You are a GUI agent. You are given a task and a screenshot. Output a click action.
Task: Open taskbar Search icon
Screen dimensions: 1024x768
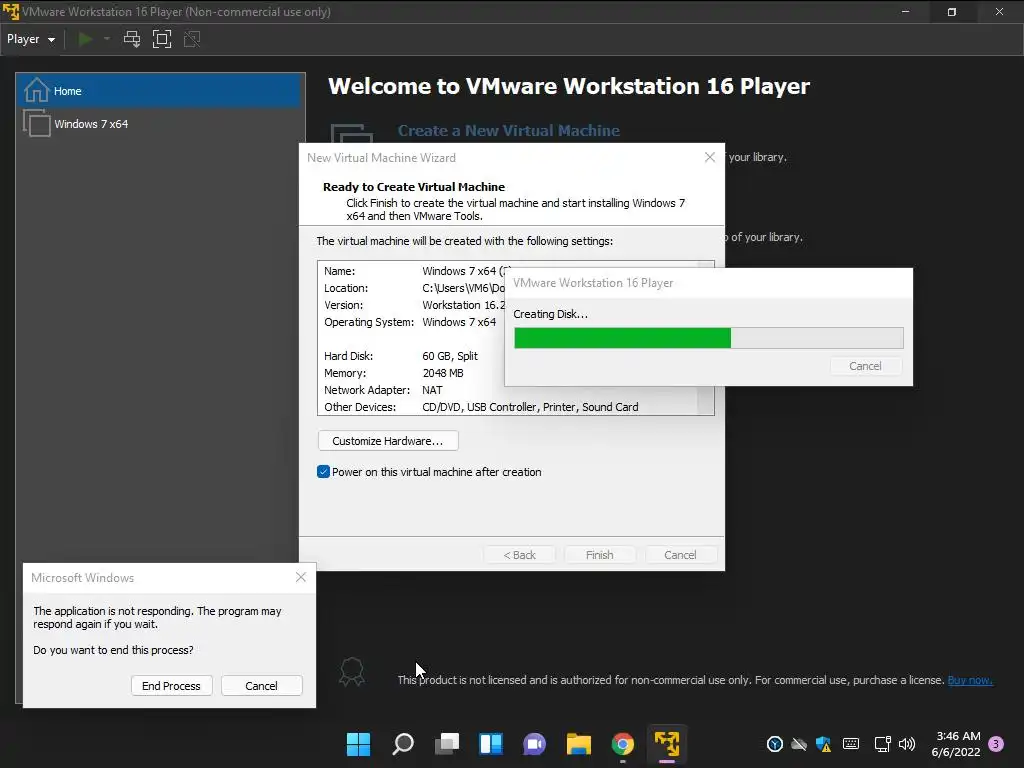click(x=402, y=744)
